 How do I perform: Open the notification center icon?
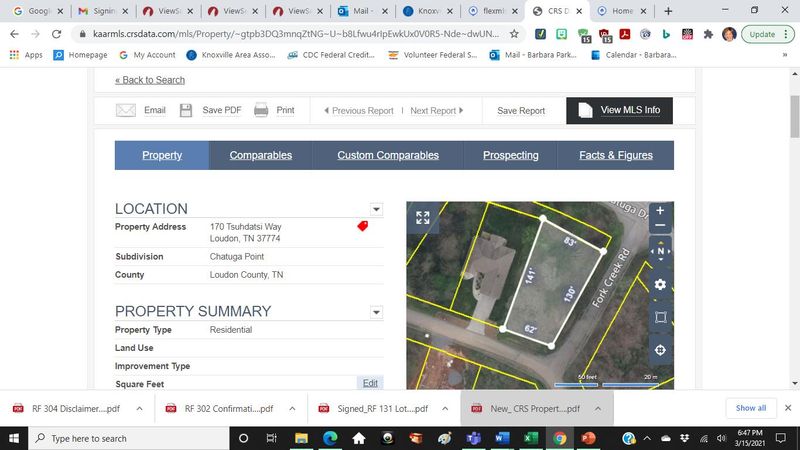[780, 438]
